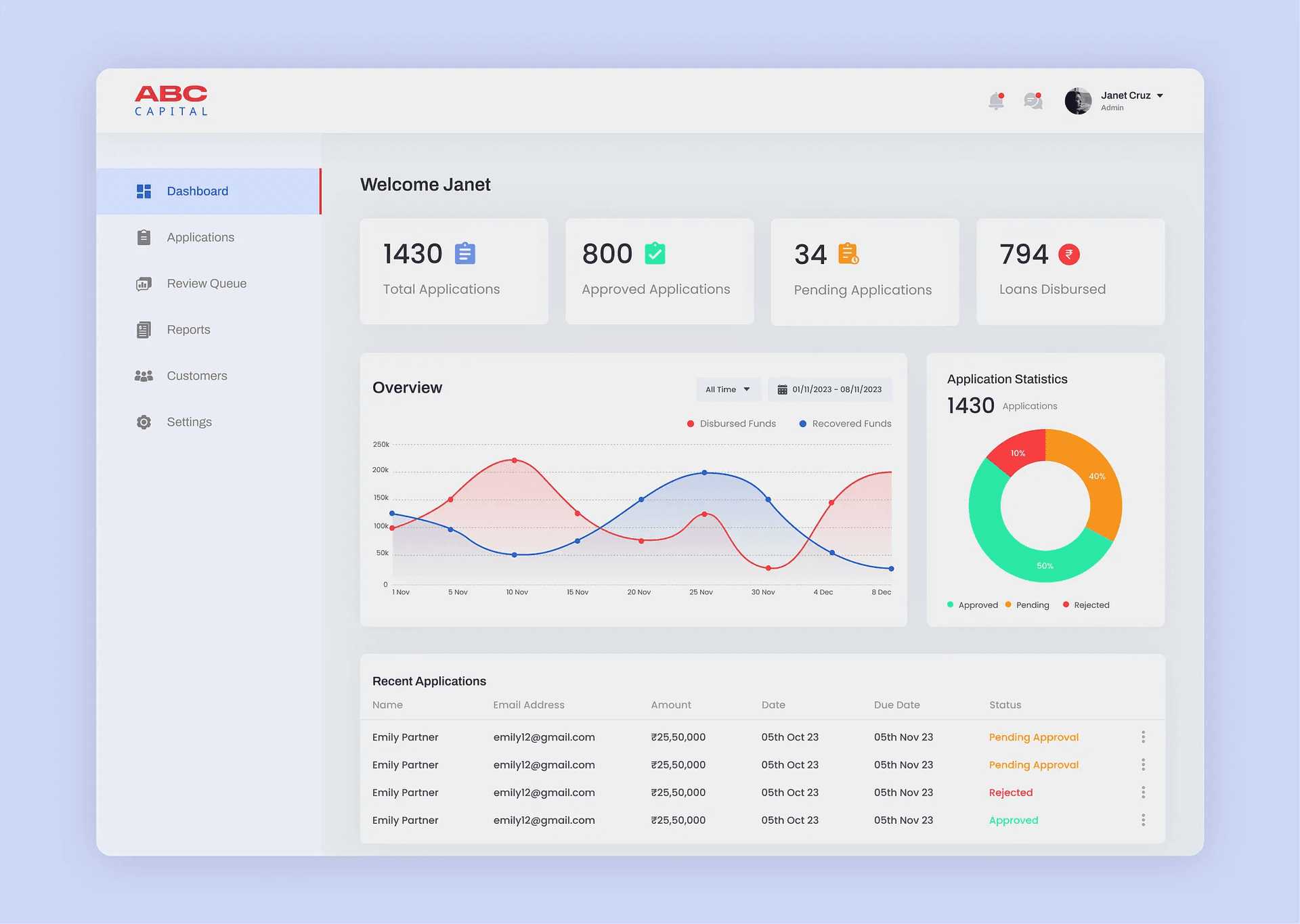Click the green Approved Applications check icon

(x=655, y=254)
